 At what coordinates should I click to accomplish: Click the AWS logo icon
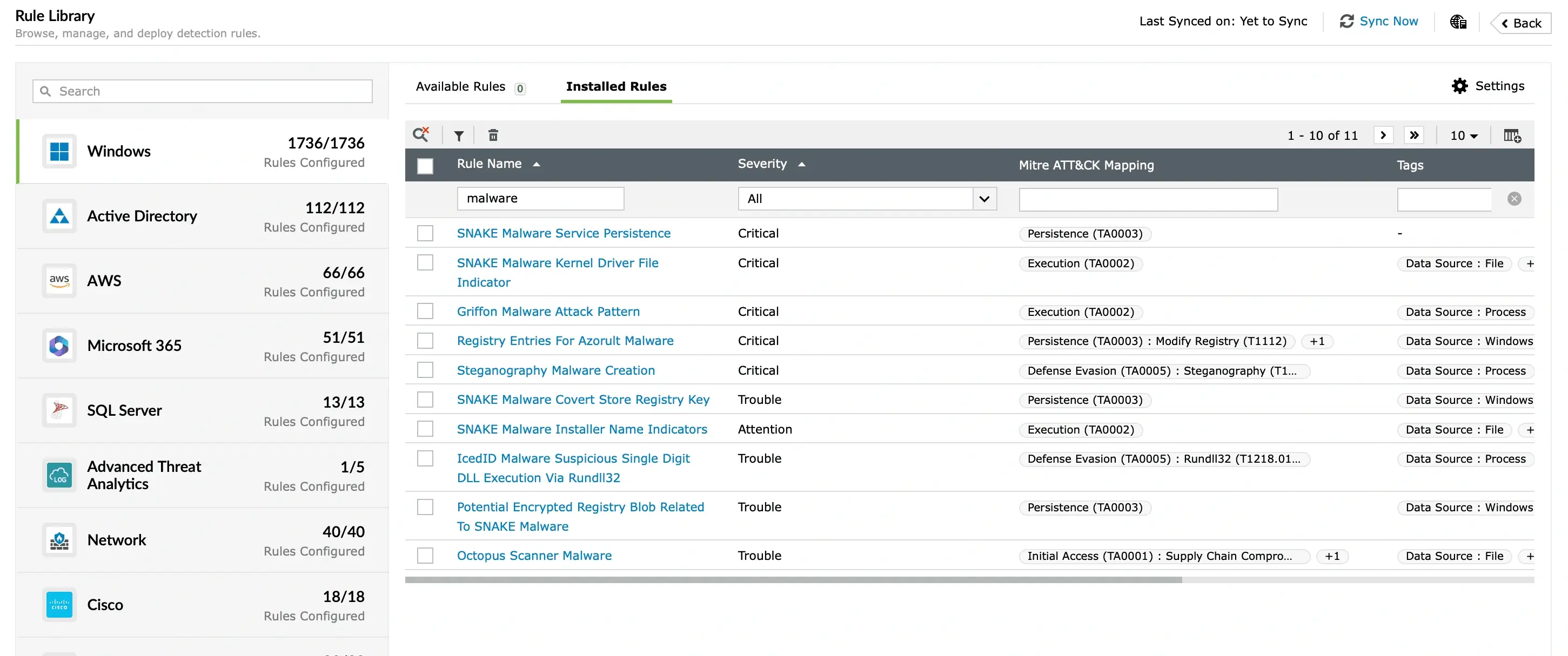(59, 281)
